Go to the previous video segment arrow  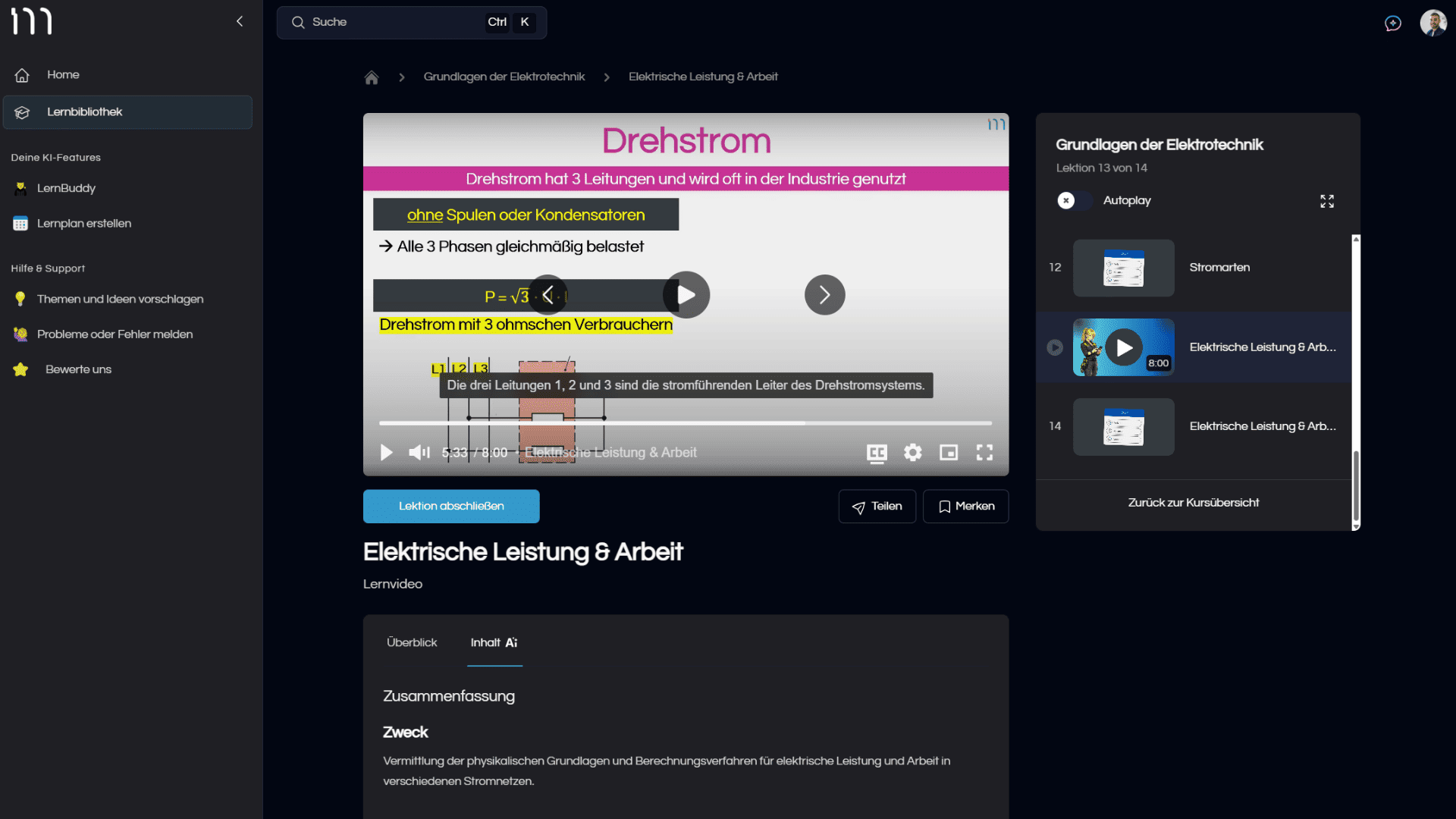pyautogui.click(x=548, y=295)
